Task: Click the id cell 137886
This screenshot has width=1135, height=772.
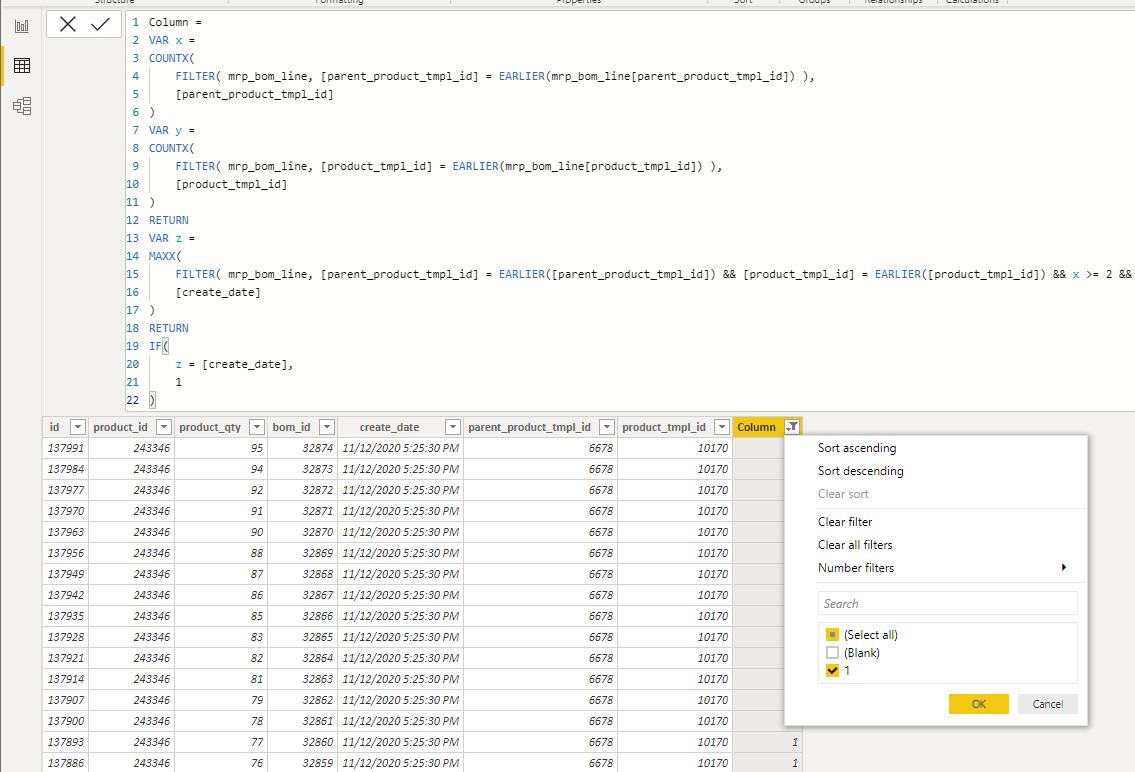Action: pos(65,763)
